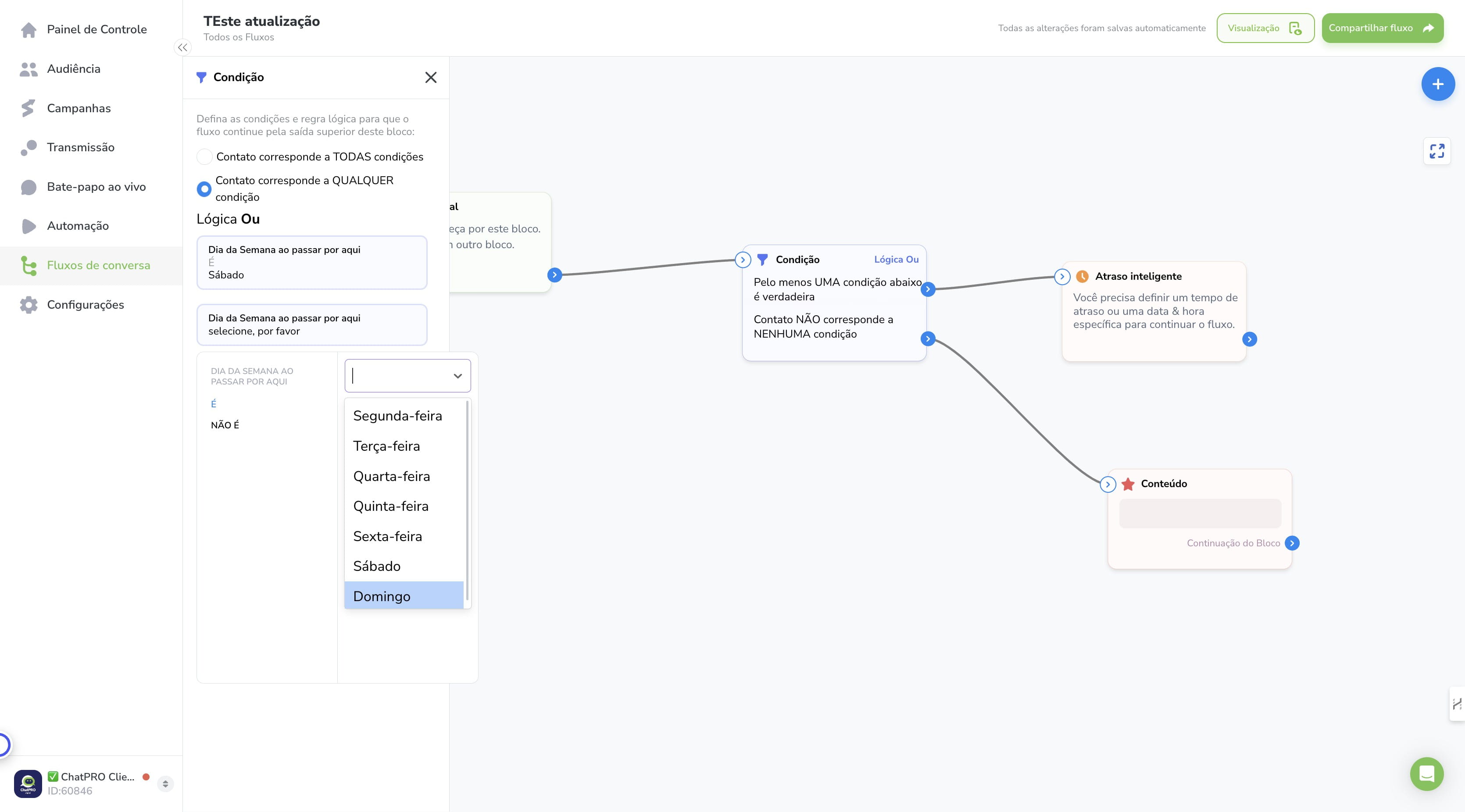Click the 'Contato NÃO corresponde a NENHUMA condição' text
Image resolution: width=1465 pixels, height=812 pixels.
823,327
